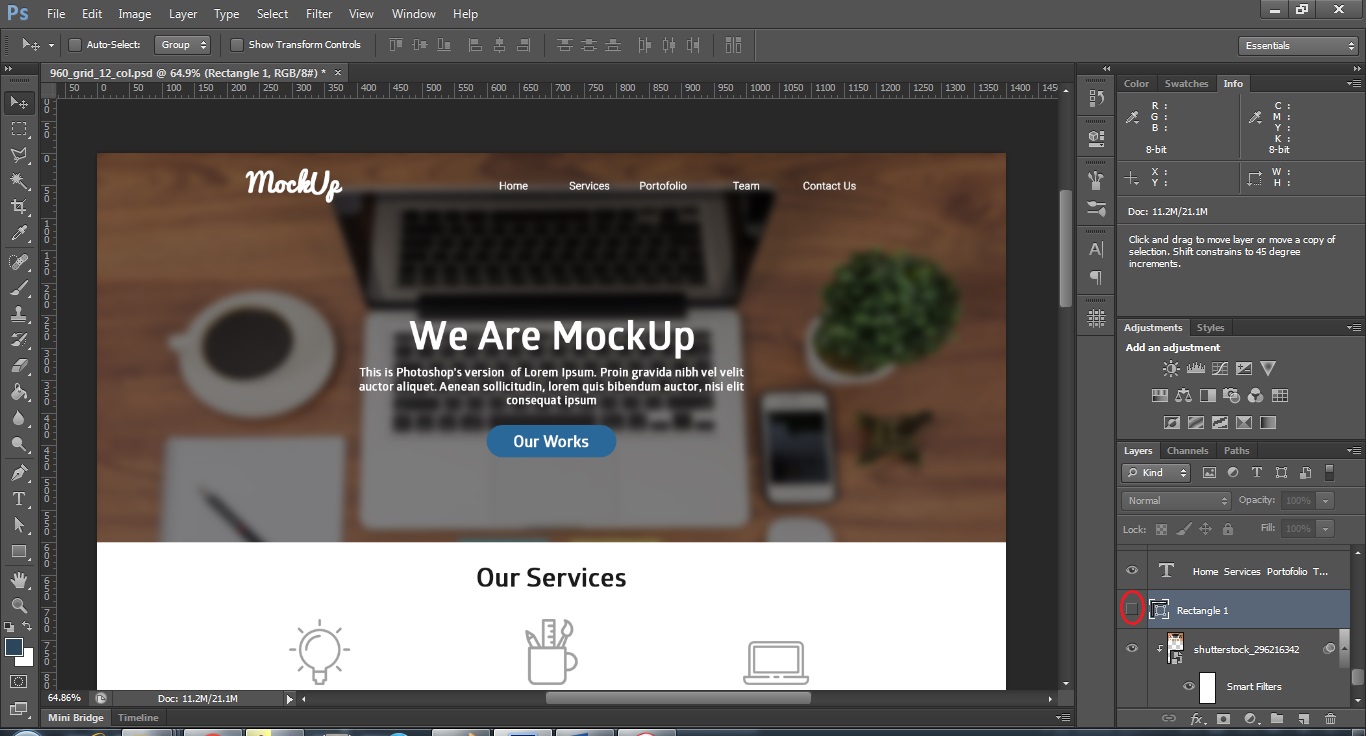
Task: Open the Layer menu
Action: (x=183, y=14)
